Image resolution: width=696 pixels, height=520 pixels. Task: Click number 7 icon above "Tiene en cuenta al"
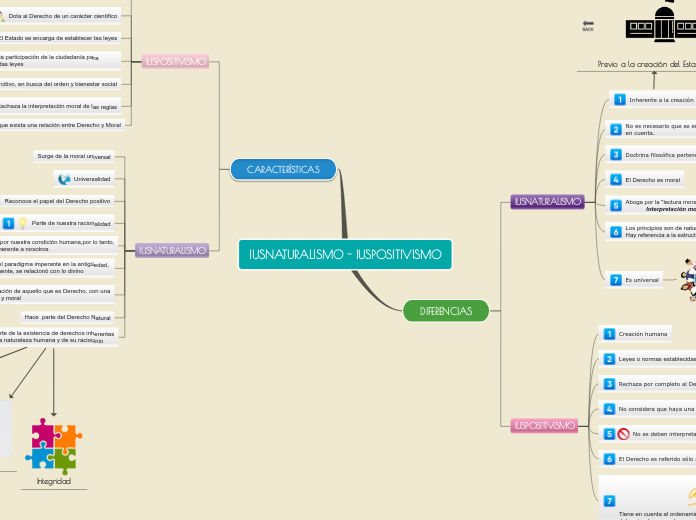click(x=609, y=501)
